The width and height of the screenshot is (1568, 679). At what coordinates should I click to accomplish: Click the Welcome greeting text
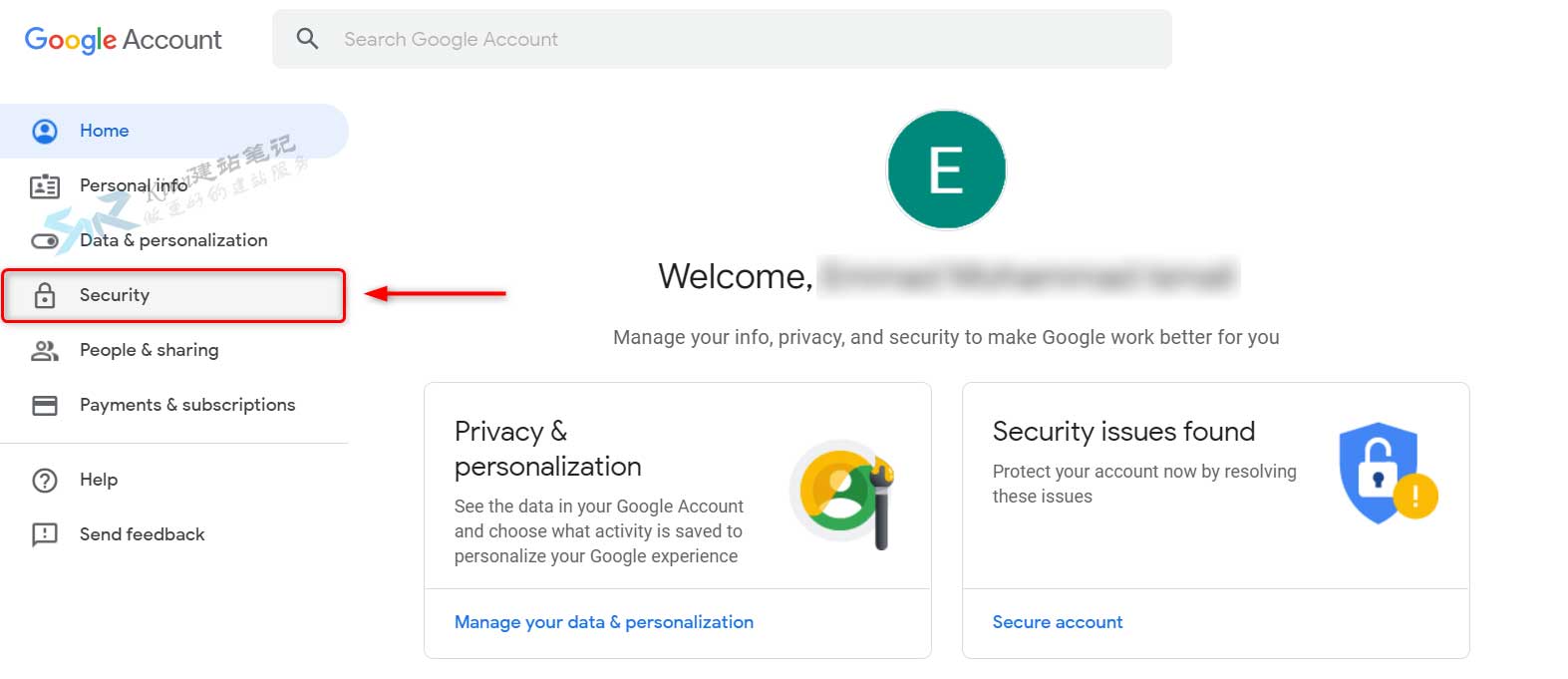pyautogui.click(x=736, y=276)
